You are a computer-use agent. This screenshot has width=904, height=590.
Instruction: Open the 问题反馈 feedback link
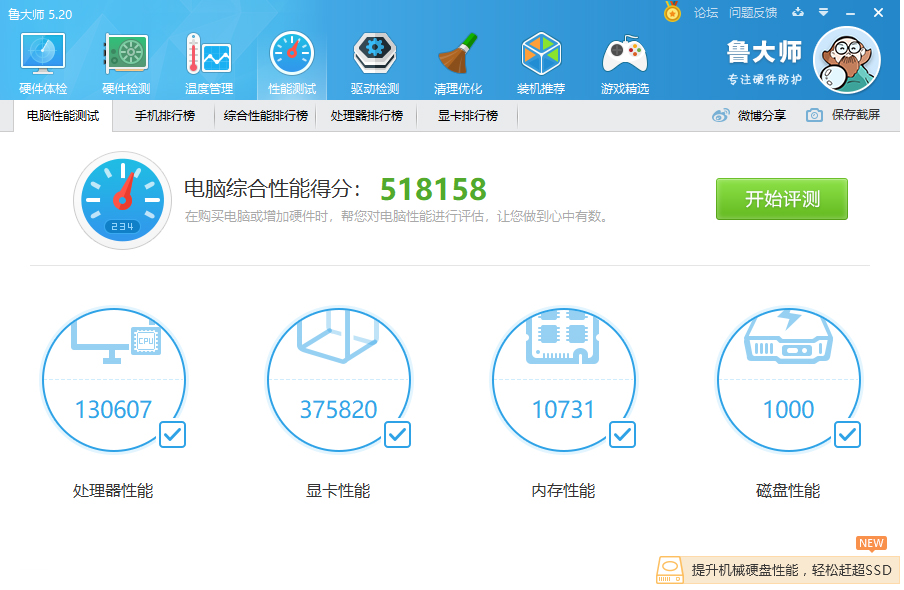pyautogui.click(x=753, y=13)
